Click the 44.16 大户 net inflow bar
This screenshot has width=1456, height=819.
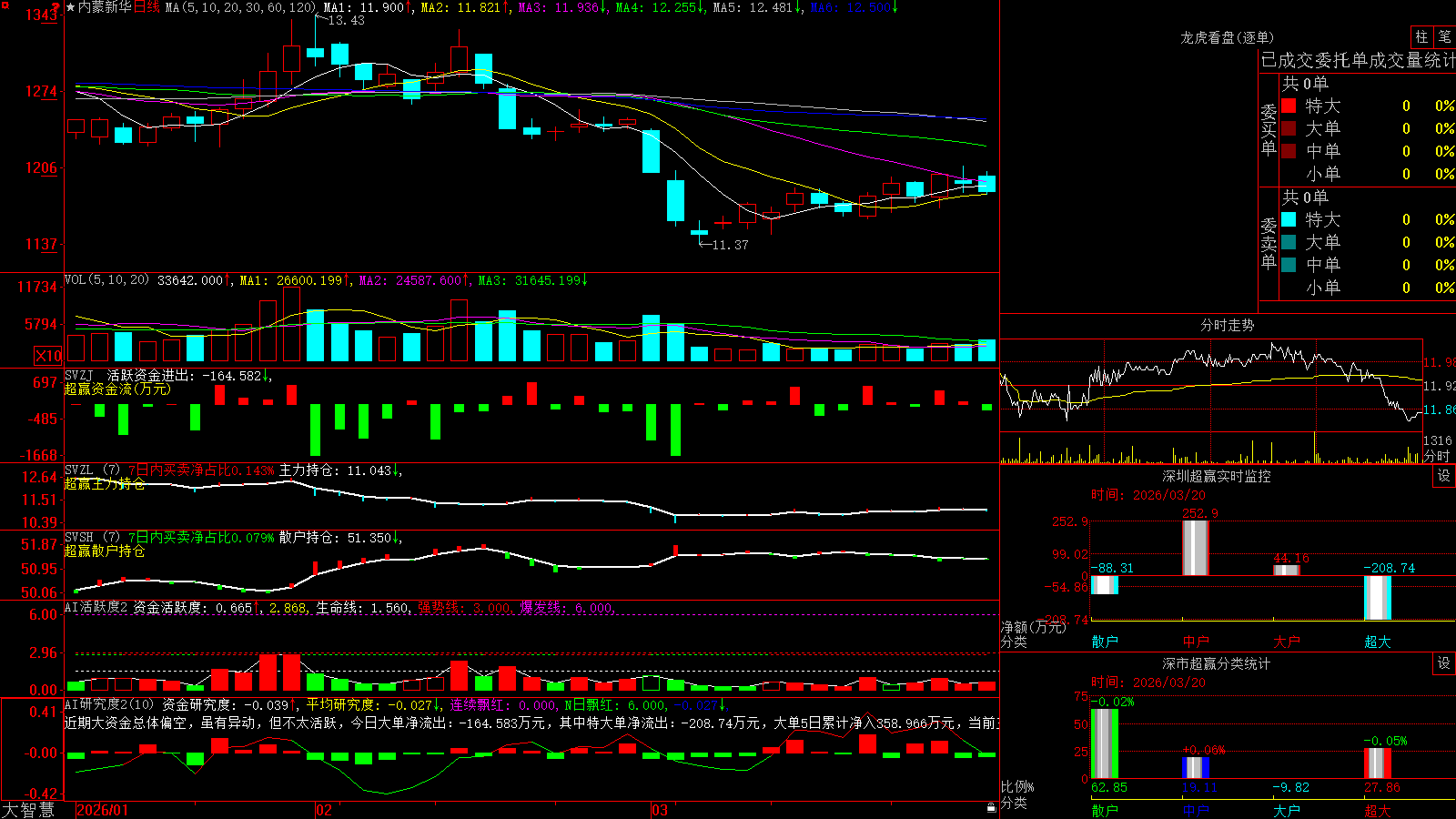(x=1287, y=571)
